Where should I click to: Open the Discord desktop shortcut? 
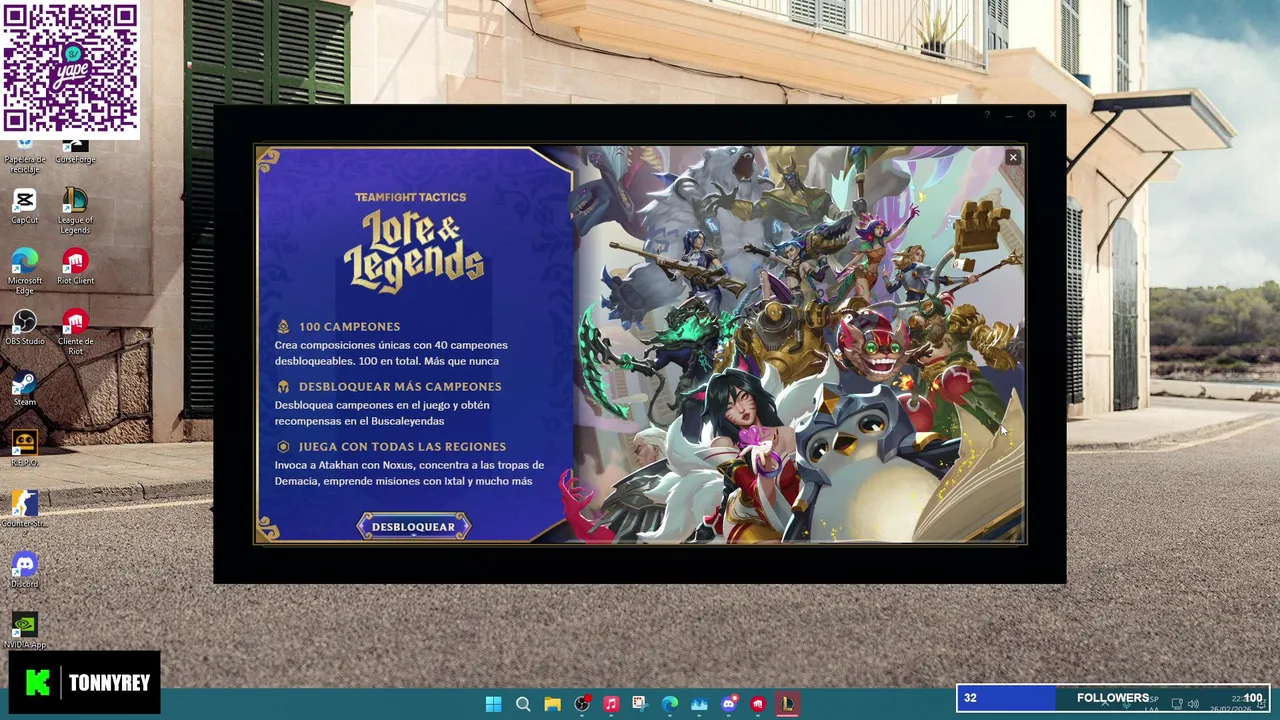[25, 570]
